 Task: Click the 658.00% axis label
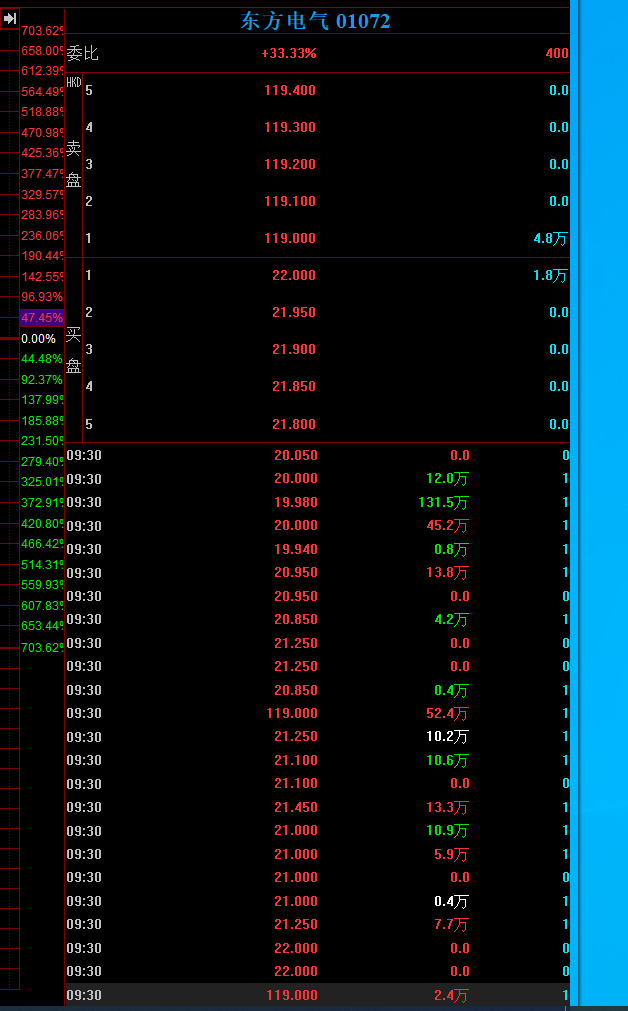point(43,50)
